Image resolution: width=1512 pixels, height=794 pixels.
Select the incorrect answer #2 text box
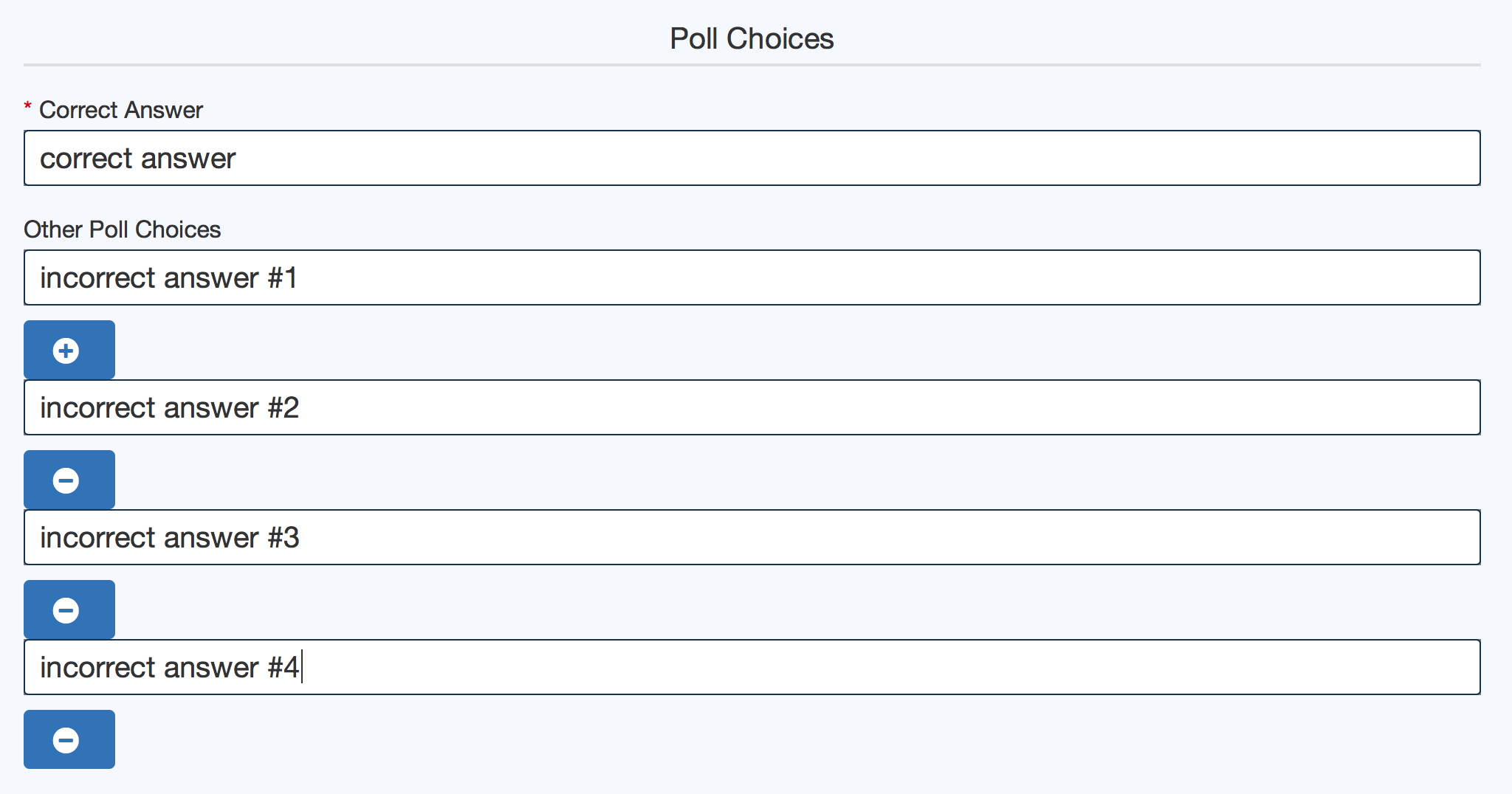point(752,407)
